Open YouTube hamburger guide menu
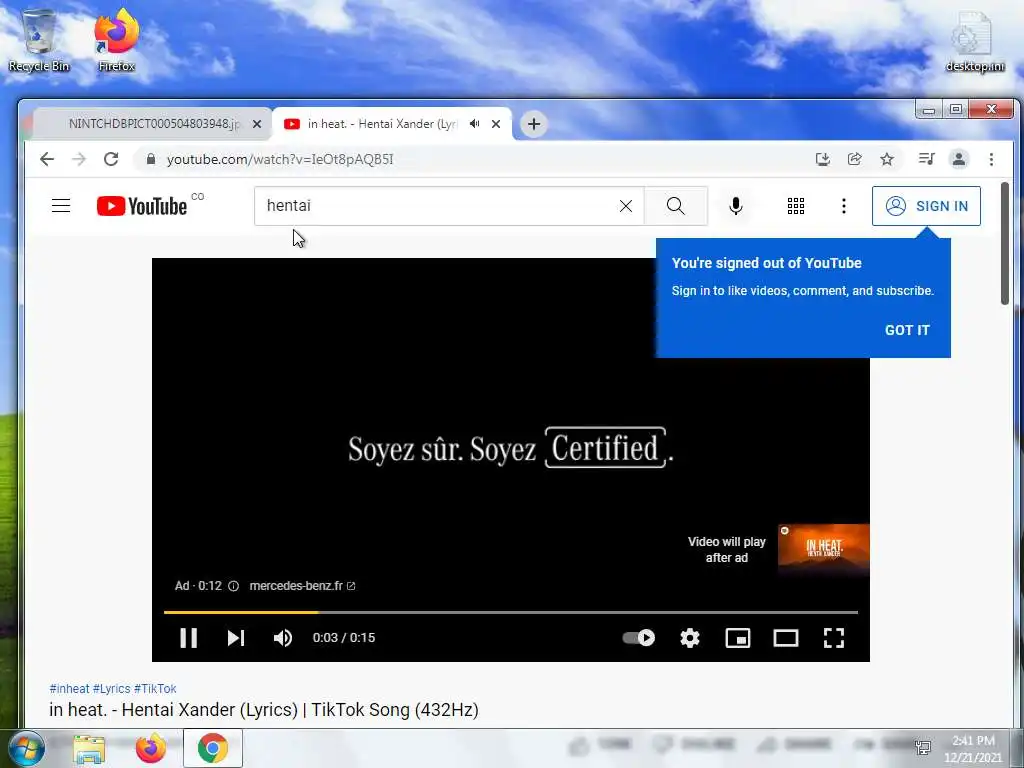This screenshot has width=1024, height=768. [61, 206]
